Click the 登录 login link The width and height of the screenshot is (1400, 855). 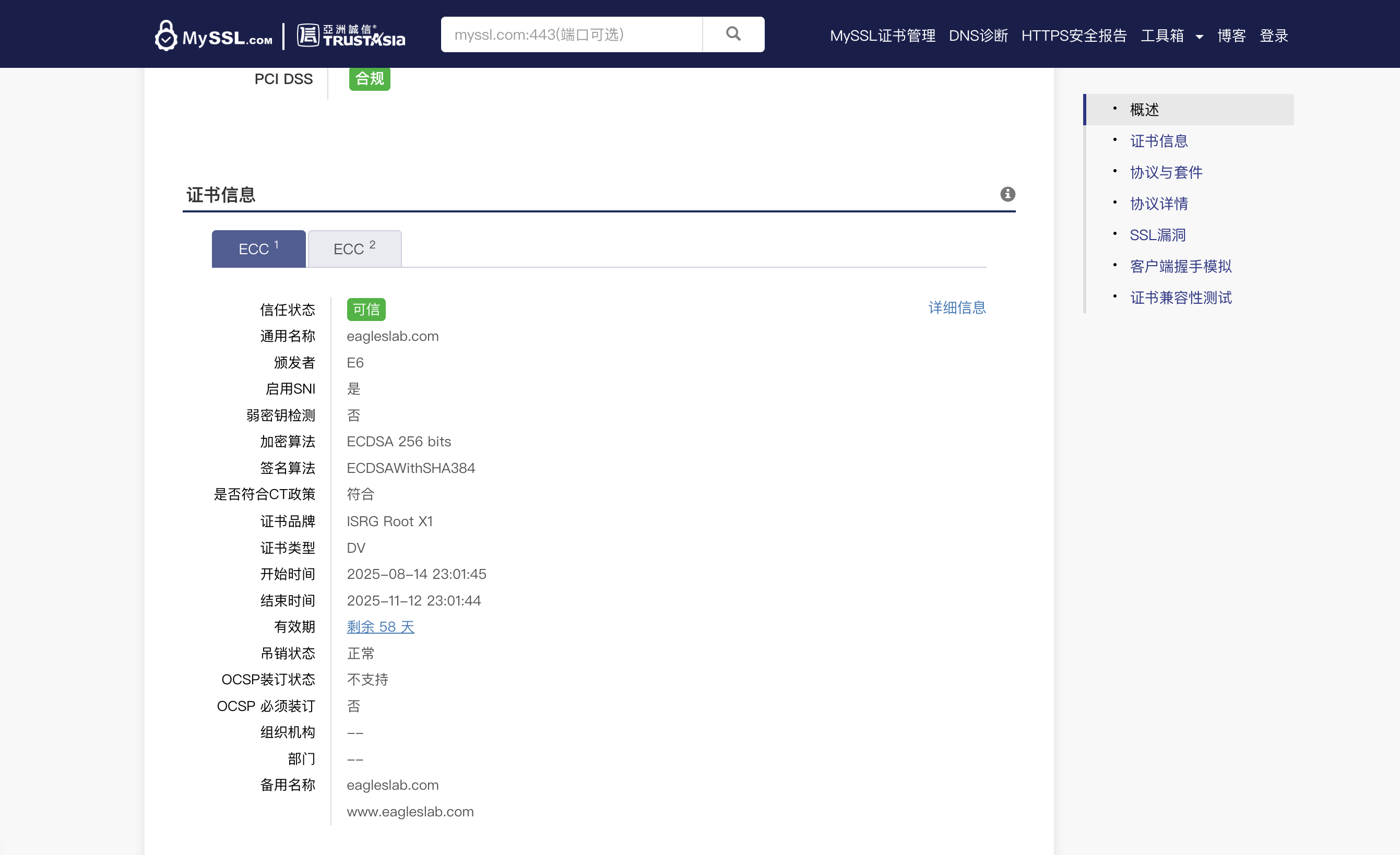1273,36
